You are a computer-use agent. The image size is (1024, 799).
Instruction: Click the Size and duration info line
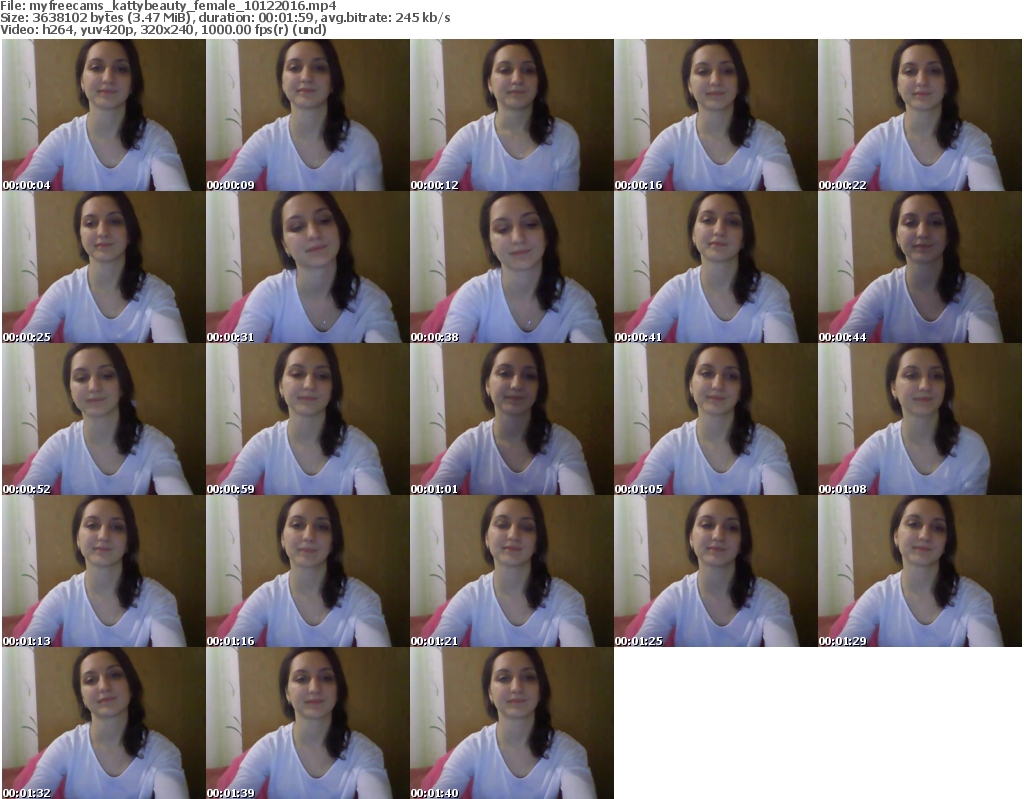click(x=225, y=18)
